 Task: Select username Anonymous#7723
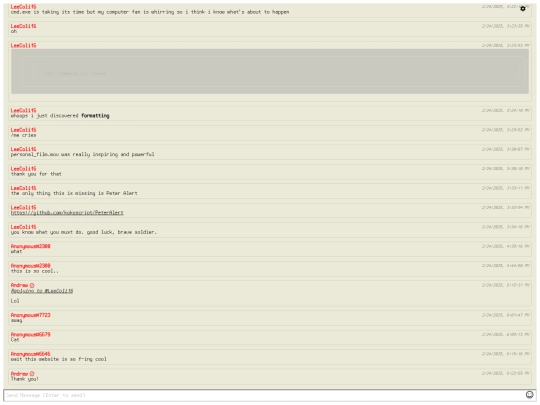point(30,315)
